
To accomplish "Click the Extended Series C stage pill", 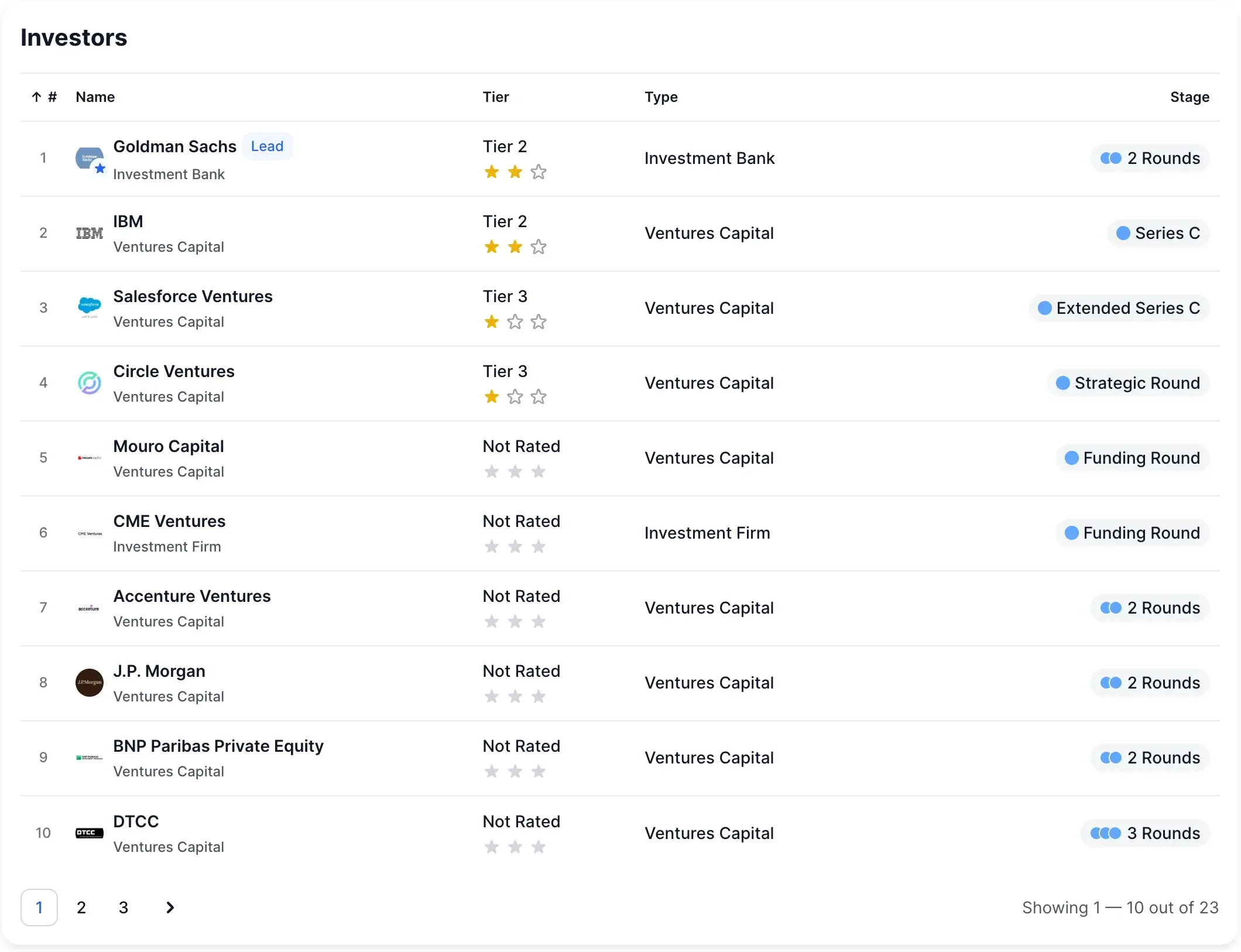I will [x=1119, y=308].
